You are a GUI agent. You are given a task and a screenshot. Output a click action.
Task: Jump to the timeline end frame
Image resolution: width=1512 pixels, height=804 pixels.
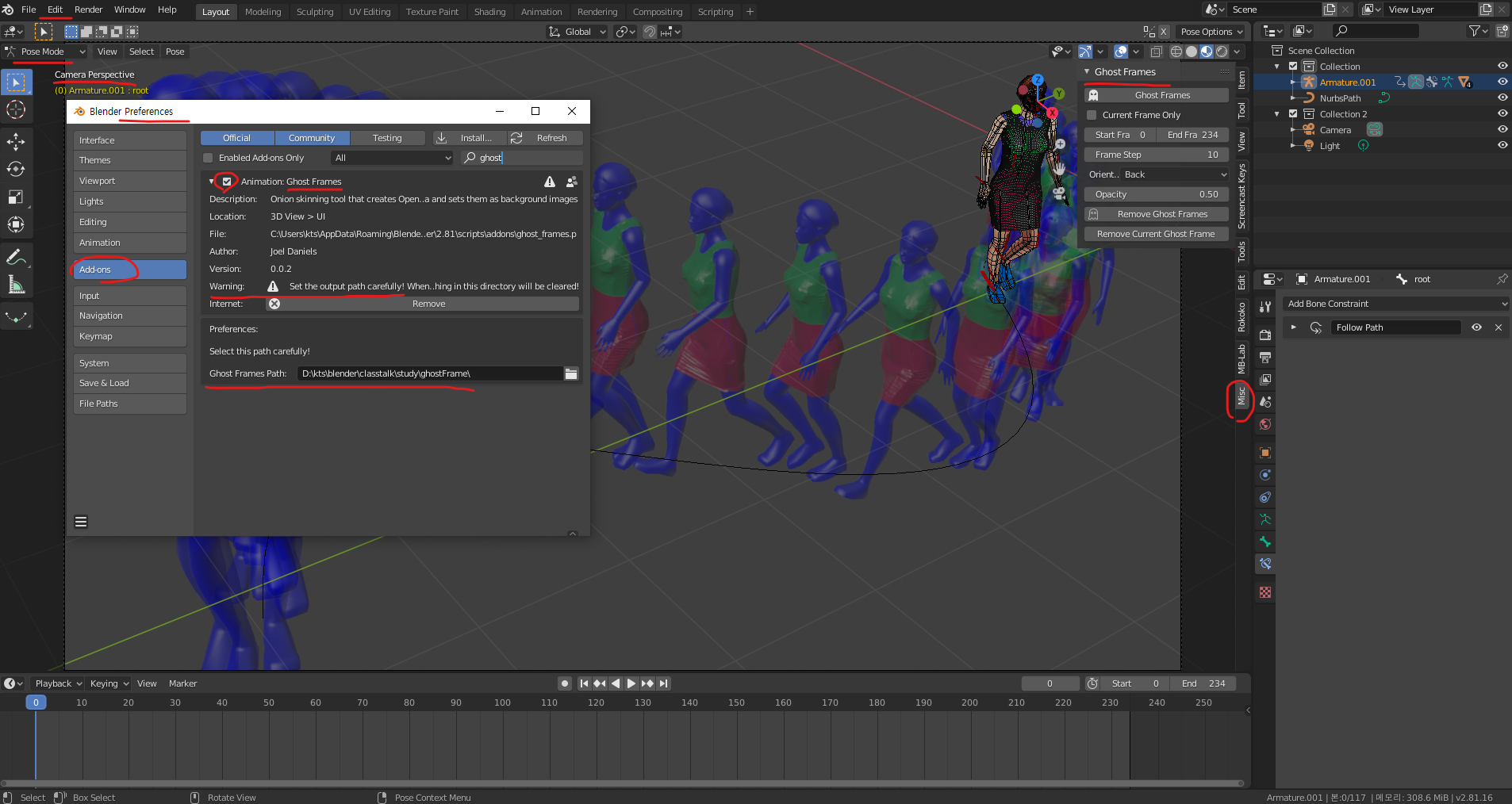(x=663, y=683)
